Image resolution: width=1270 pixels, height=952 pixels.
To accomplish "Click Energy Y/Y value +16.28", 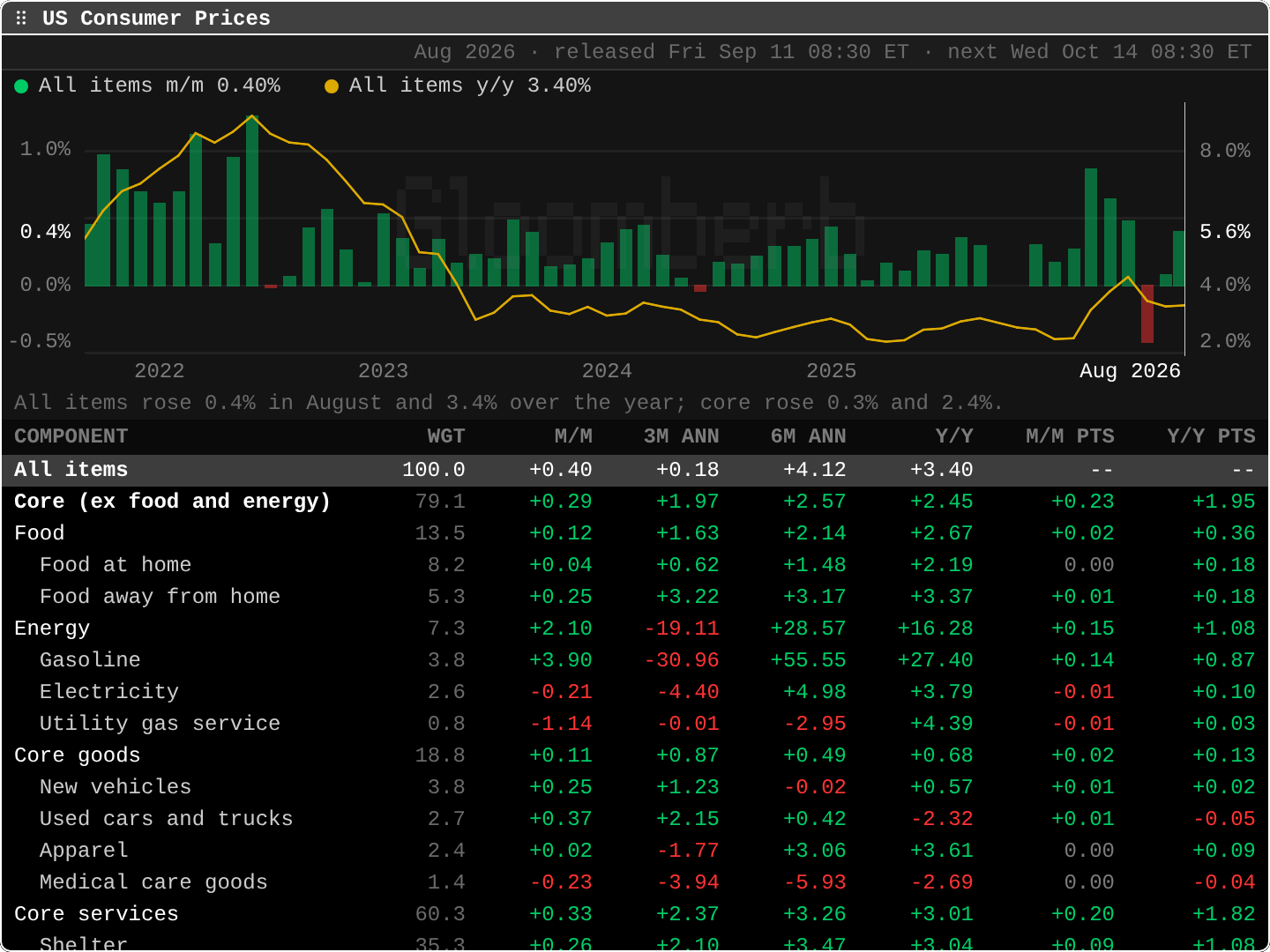I will coord(935,628).
